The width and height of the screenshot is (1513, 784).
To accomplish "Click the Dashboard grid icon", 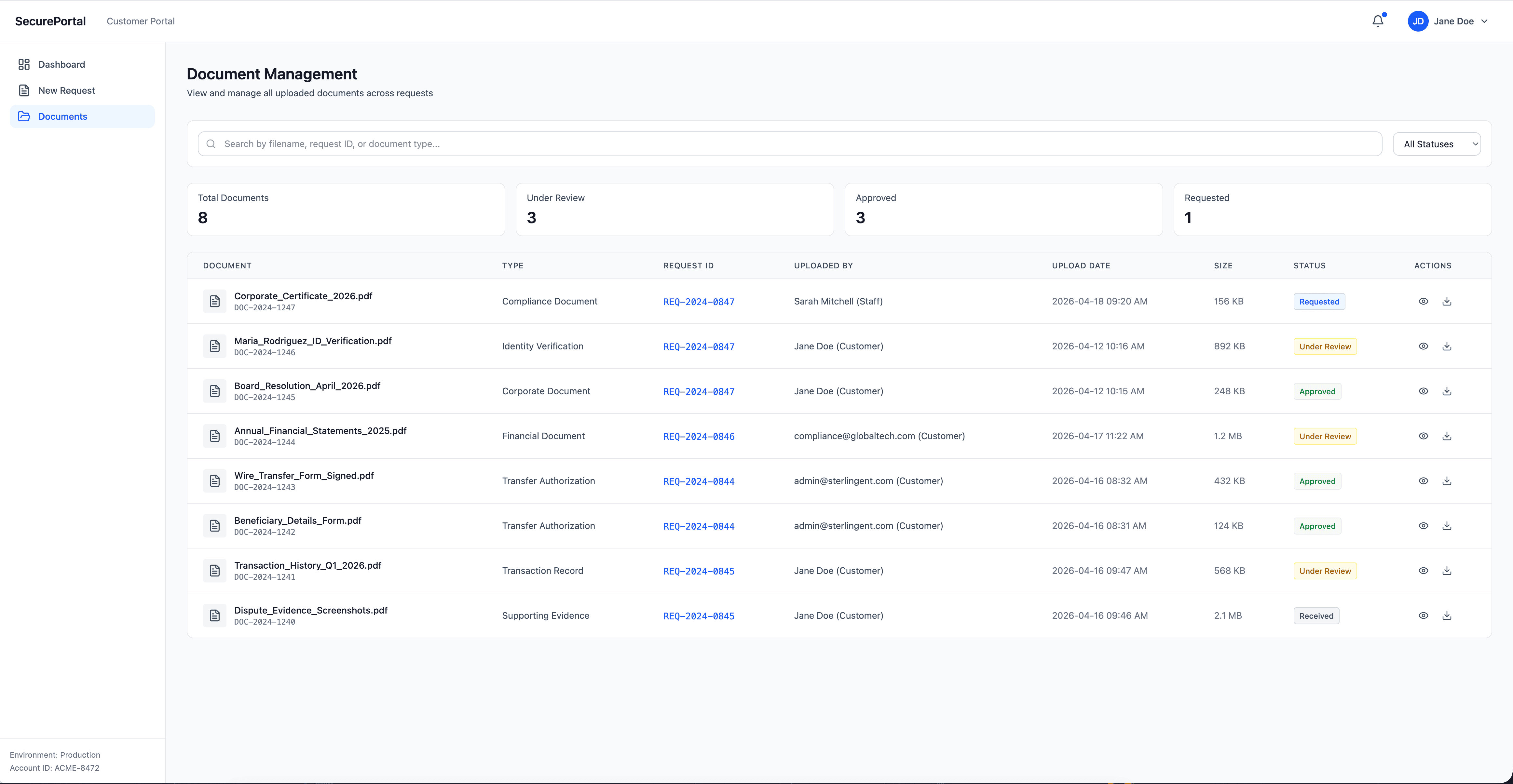I will click(x=24, y=65).
